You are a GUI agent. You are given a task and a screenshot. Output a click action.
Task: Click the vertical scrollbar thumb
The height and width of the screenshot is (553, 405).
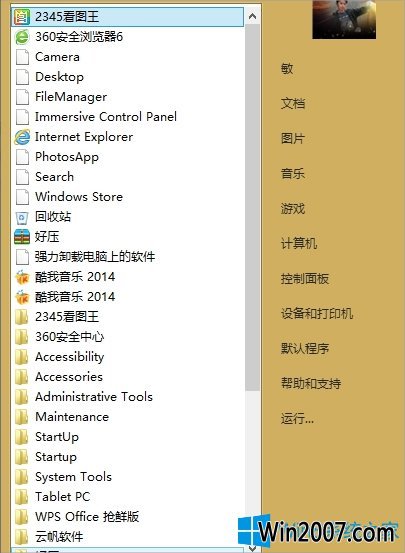(253, 207)
